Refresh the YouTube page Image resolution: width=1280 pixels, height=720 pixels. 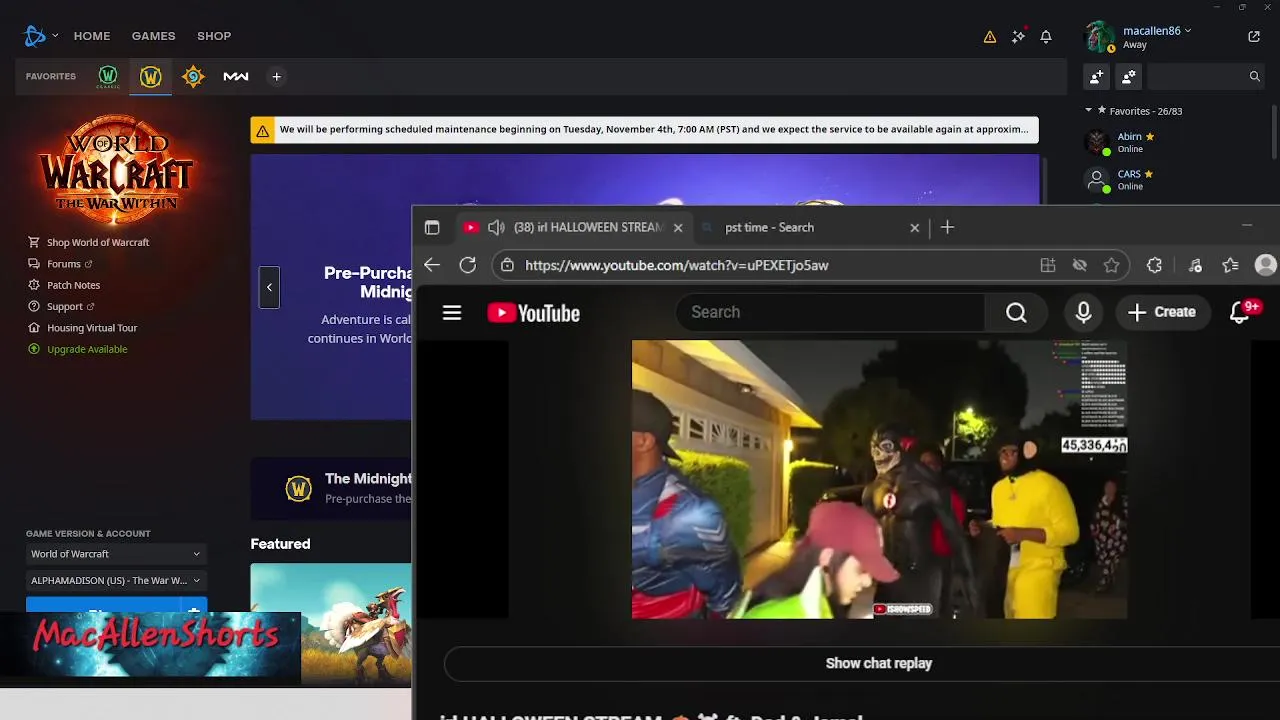(x=468, y=265)
